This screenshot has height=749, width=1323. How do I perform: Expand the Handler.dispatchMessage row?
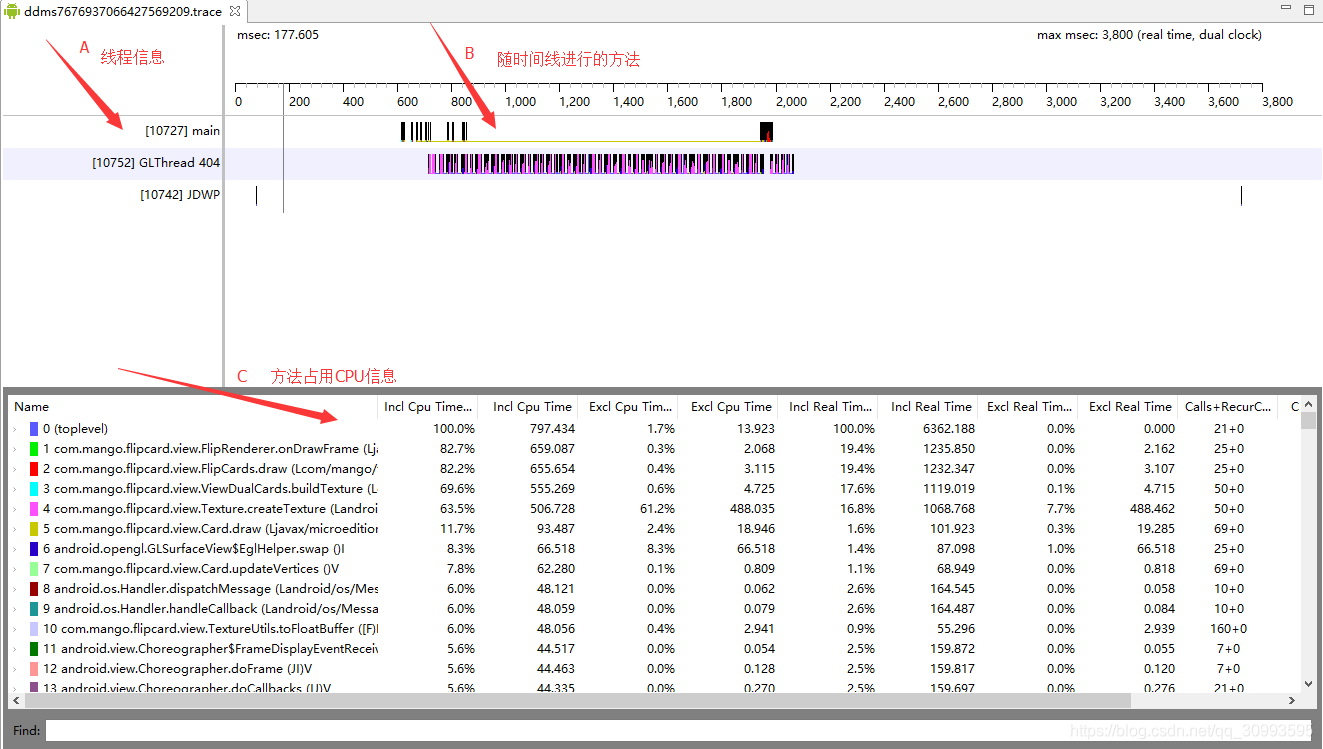15,589
